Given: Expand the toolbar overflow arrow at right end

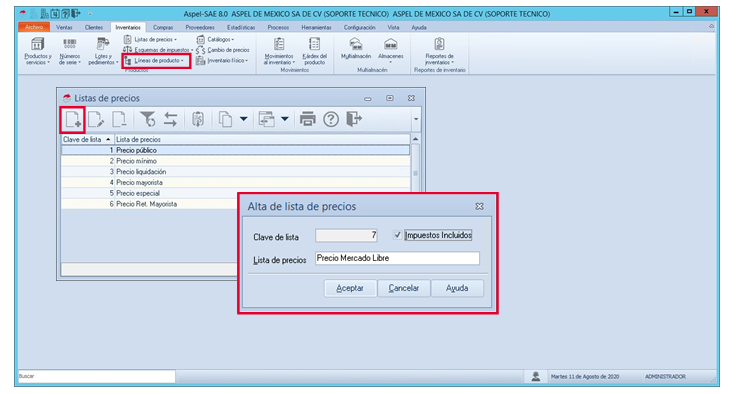Looking at the screenshot, I should [x=416, y=119].
